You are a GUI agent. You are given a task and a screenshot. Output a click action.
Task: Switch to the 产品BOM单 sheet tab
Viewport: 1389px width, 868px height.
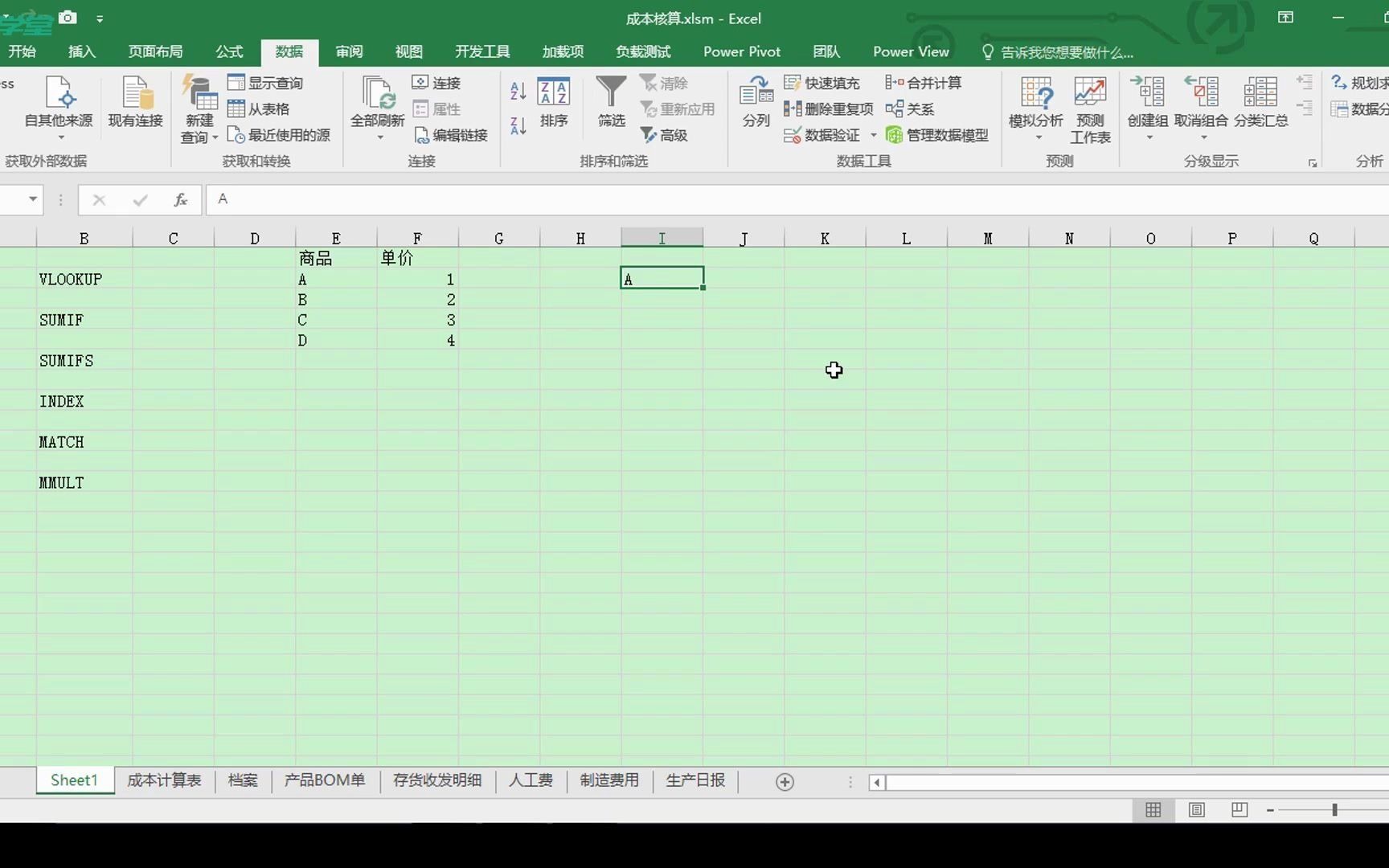point(325,780)
